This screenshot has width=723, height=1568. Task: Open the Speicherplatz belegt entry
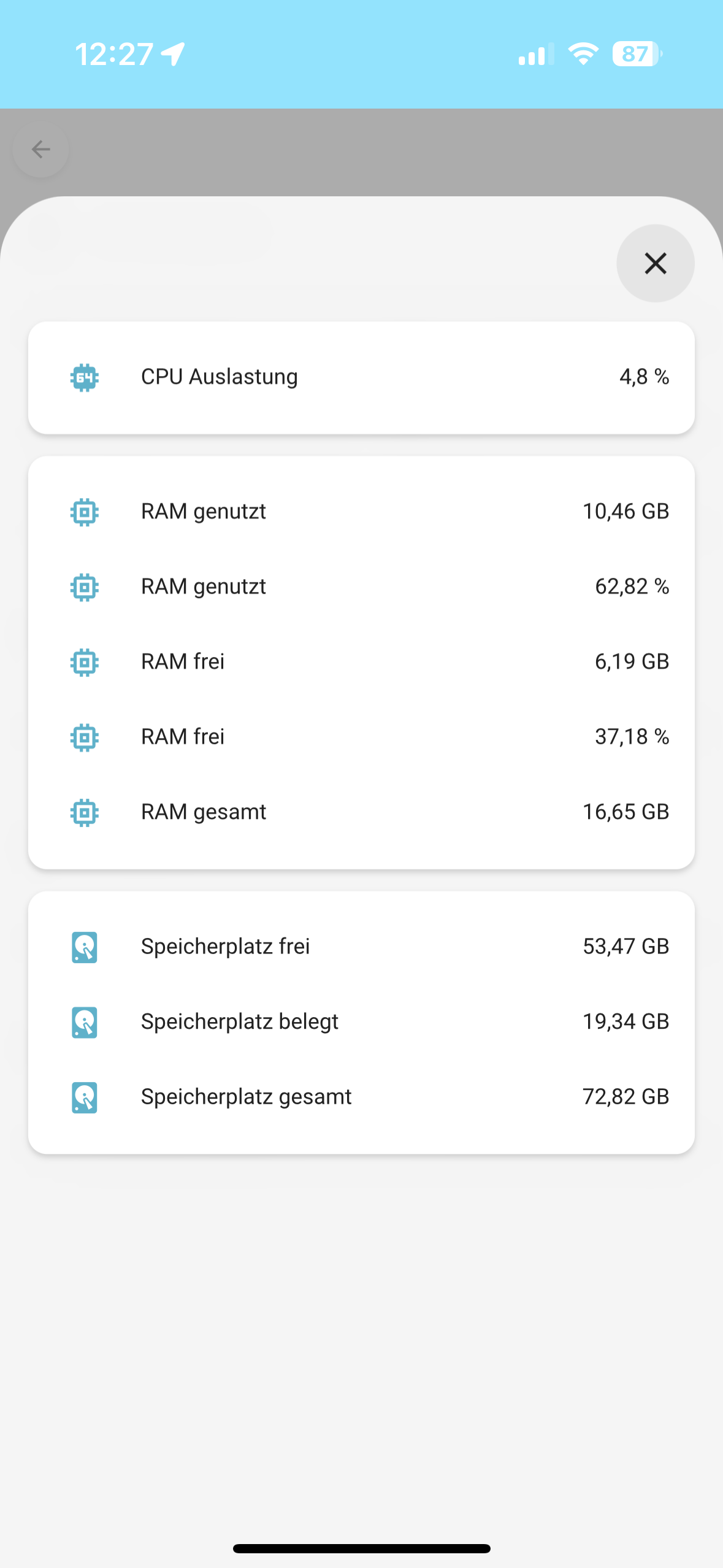click(239, 1021)
